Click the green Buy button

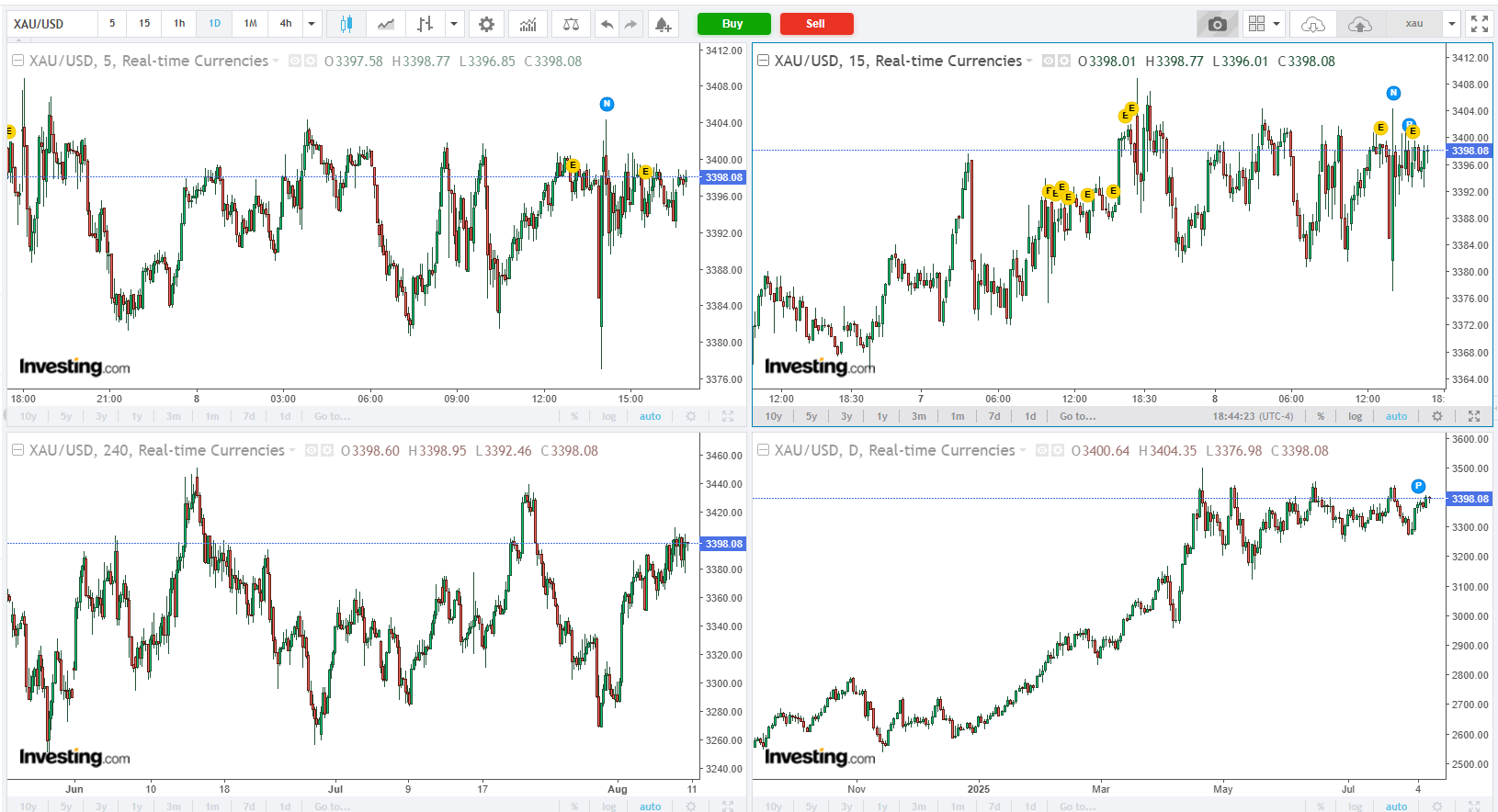[733, 24]
